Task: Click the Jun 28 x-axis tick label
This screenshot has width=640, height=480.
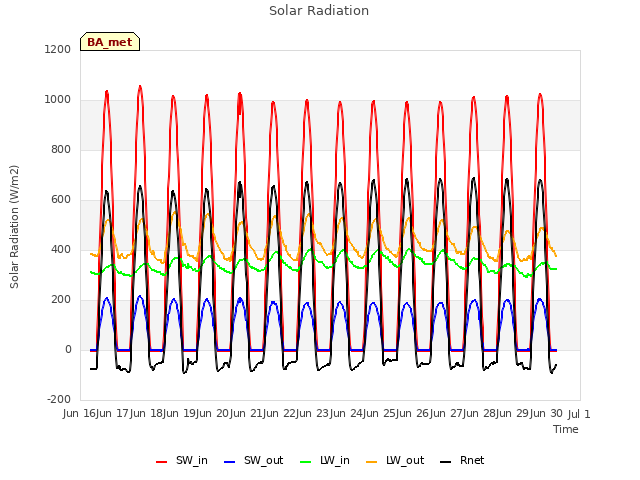Action: pos(479,414)
